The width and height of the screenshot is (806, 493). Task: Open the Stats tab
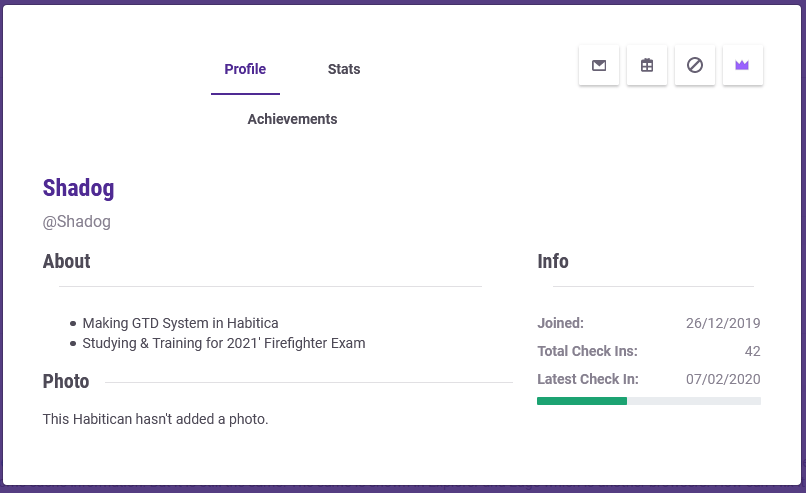pyautogui.click(x=344, y=69)
